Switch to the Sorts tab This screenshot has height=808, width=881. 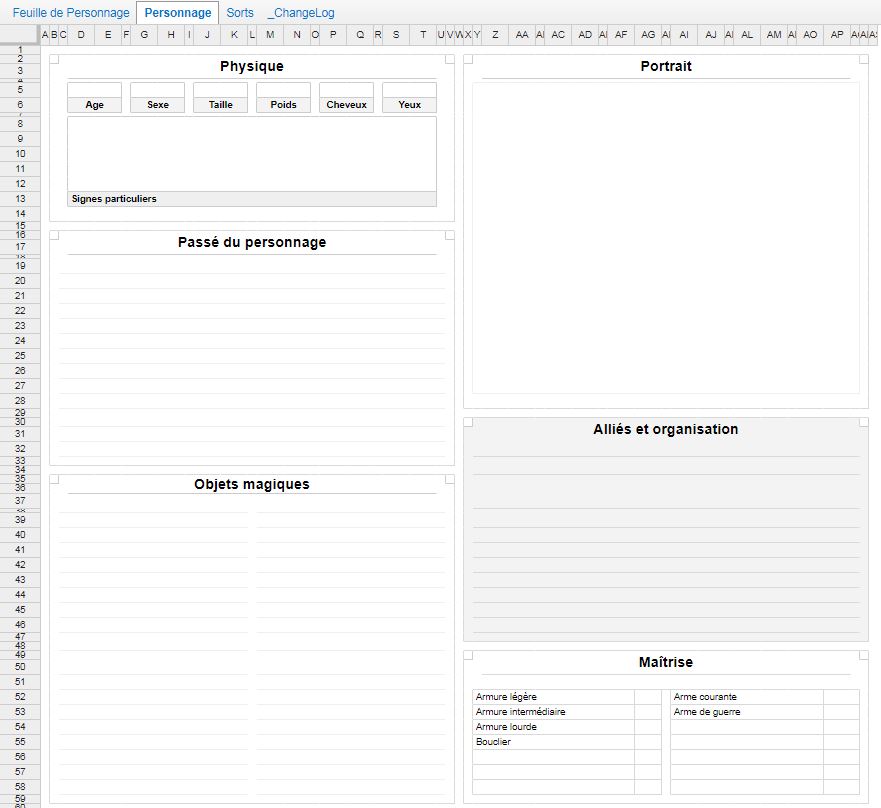pyautogui.click(x=240, y=13)
